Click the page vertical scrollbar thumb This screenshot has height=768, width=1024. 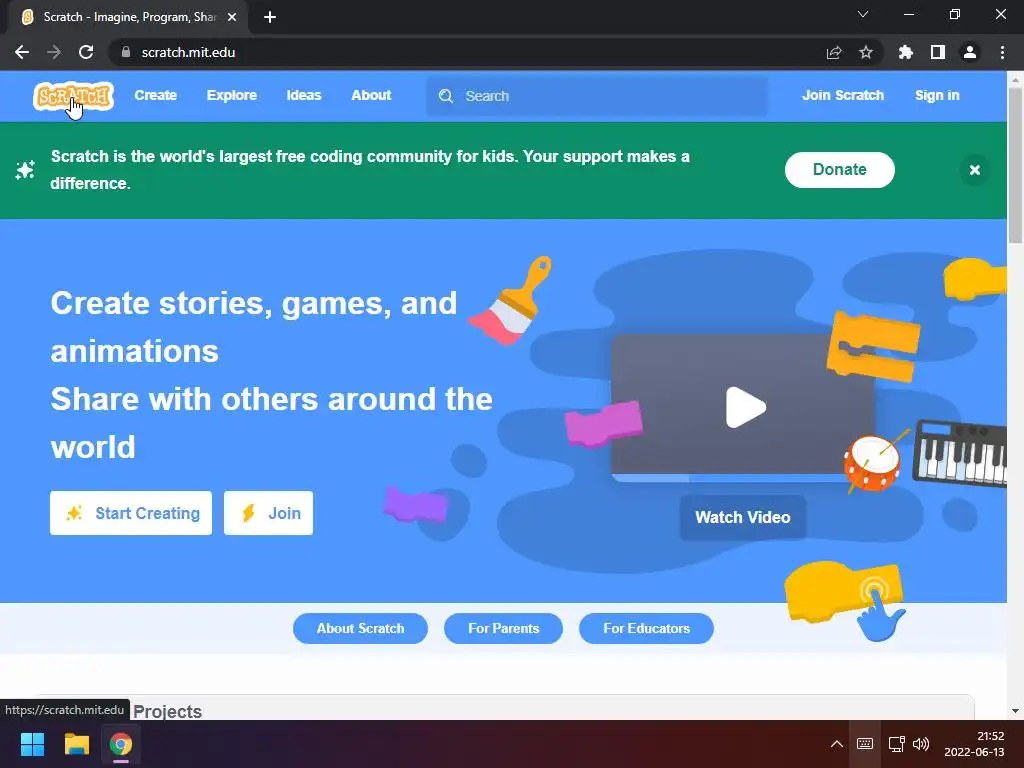[x=1015, y=165]
